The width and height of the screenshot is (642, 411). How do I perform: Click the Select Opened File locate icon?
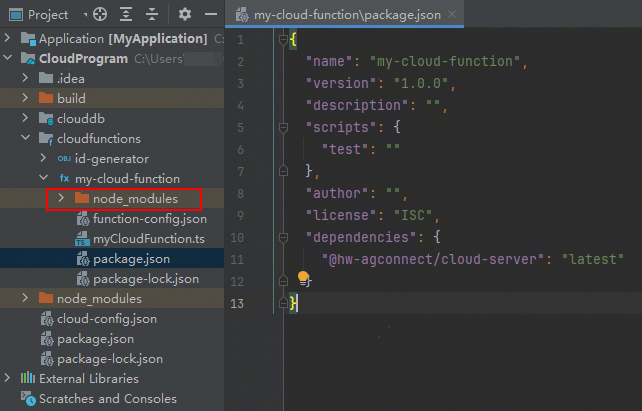100,15
